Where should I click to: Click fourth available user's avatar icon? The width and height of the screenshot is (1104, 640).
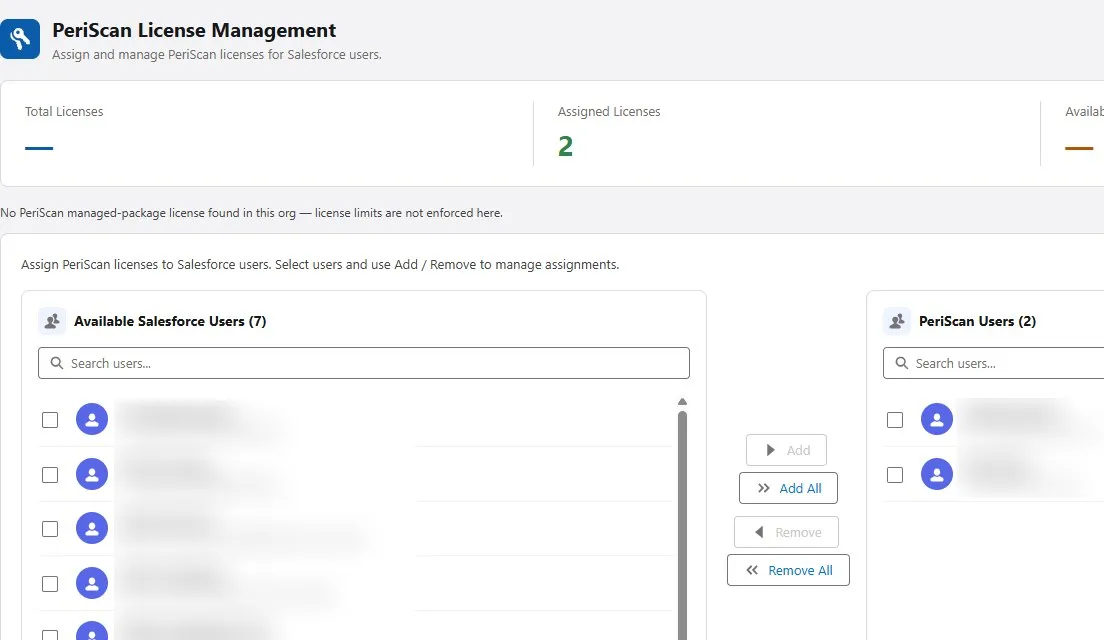[92, 583]
